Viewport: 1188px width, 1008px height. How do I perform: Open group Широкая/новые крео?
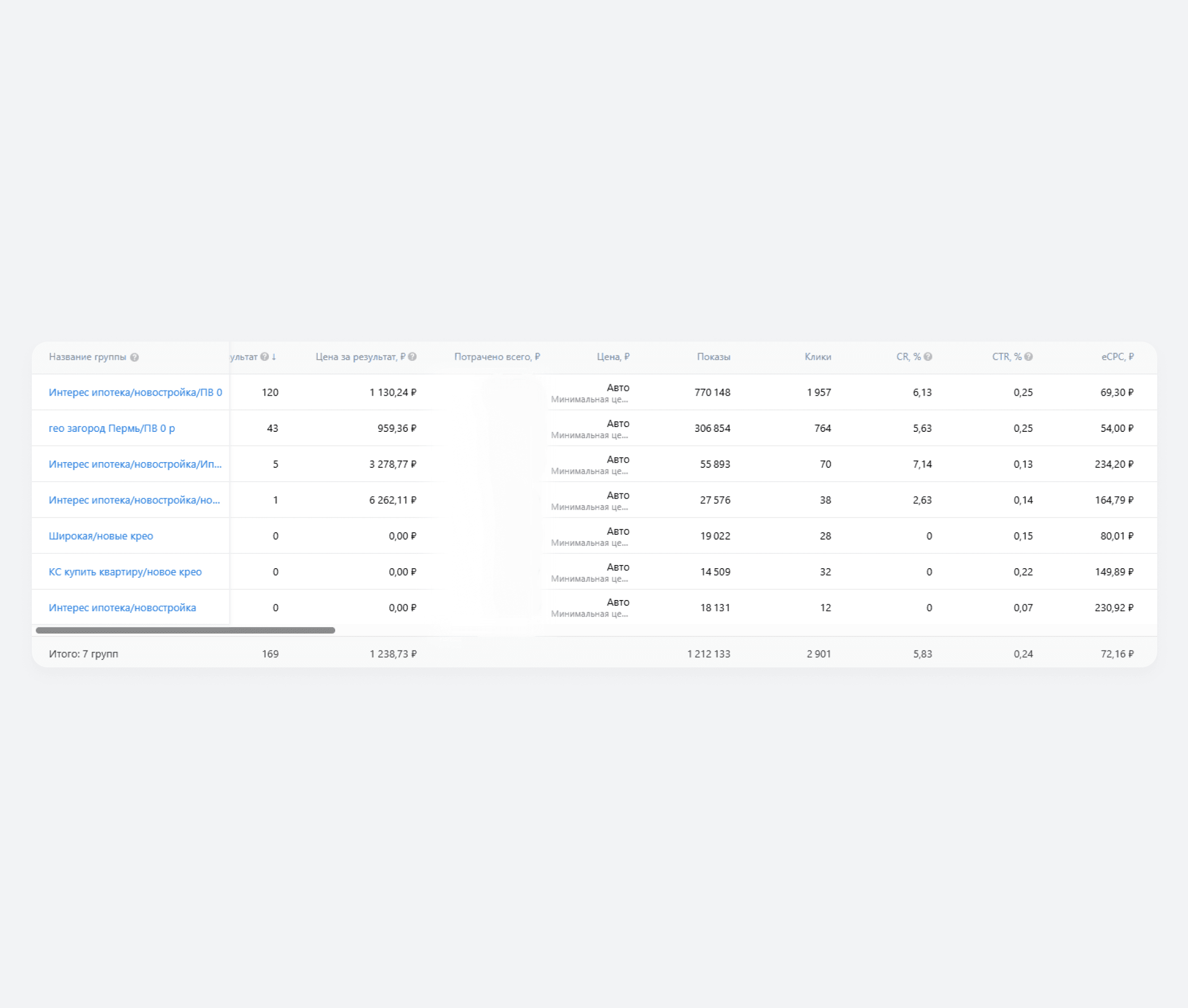(101, 536)
